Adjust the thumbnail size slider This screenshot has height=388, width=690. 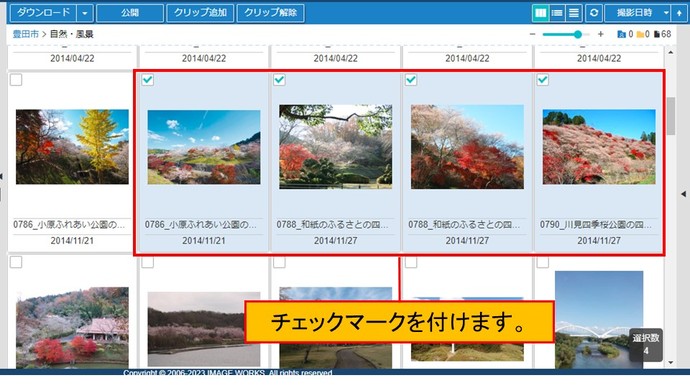coord(577,34)
